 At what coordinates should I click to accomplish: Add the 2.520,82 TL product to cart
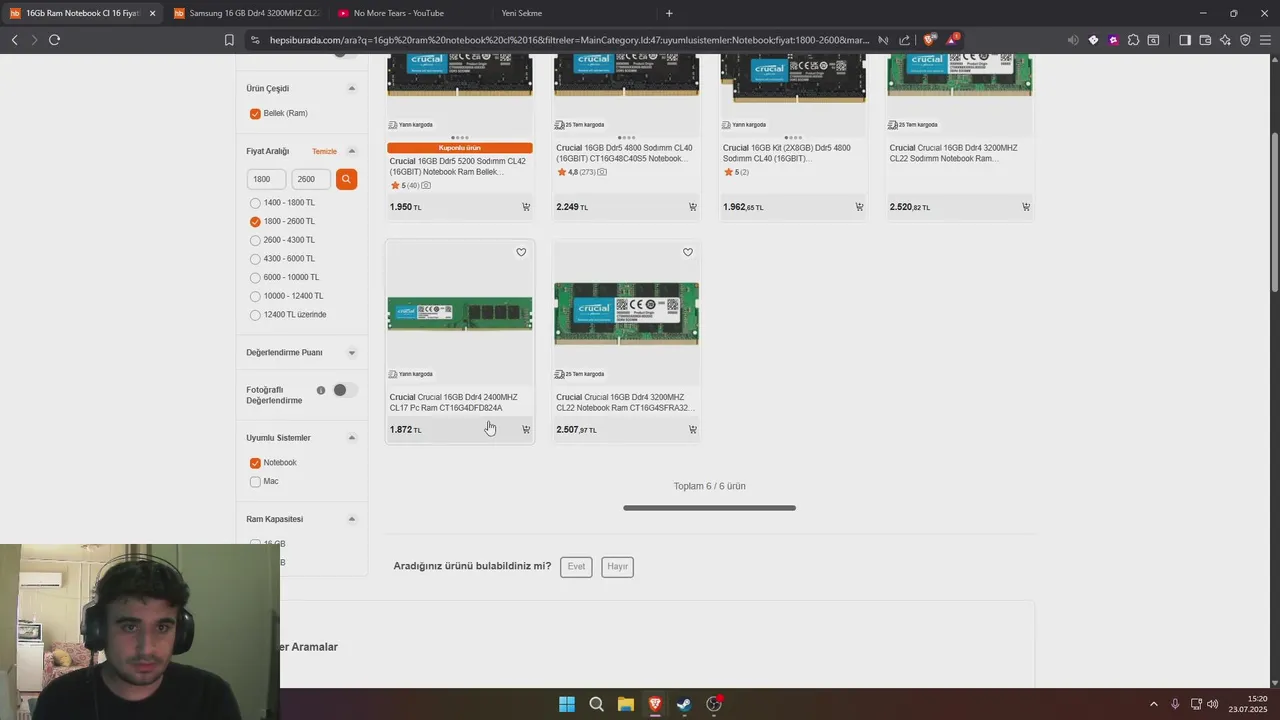[x=1026, y=207]
